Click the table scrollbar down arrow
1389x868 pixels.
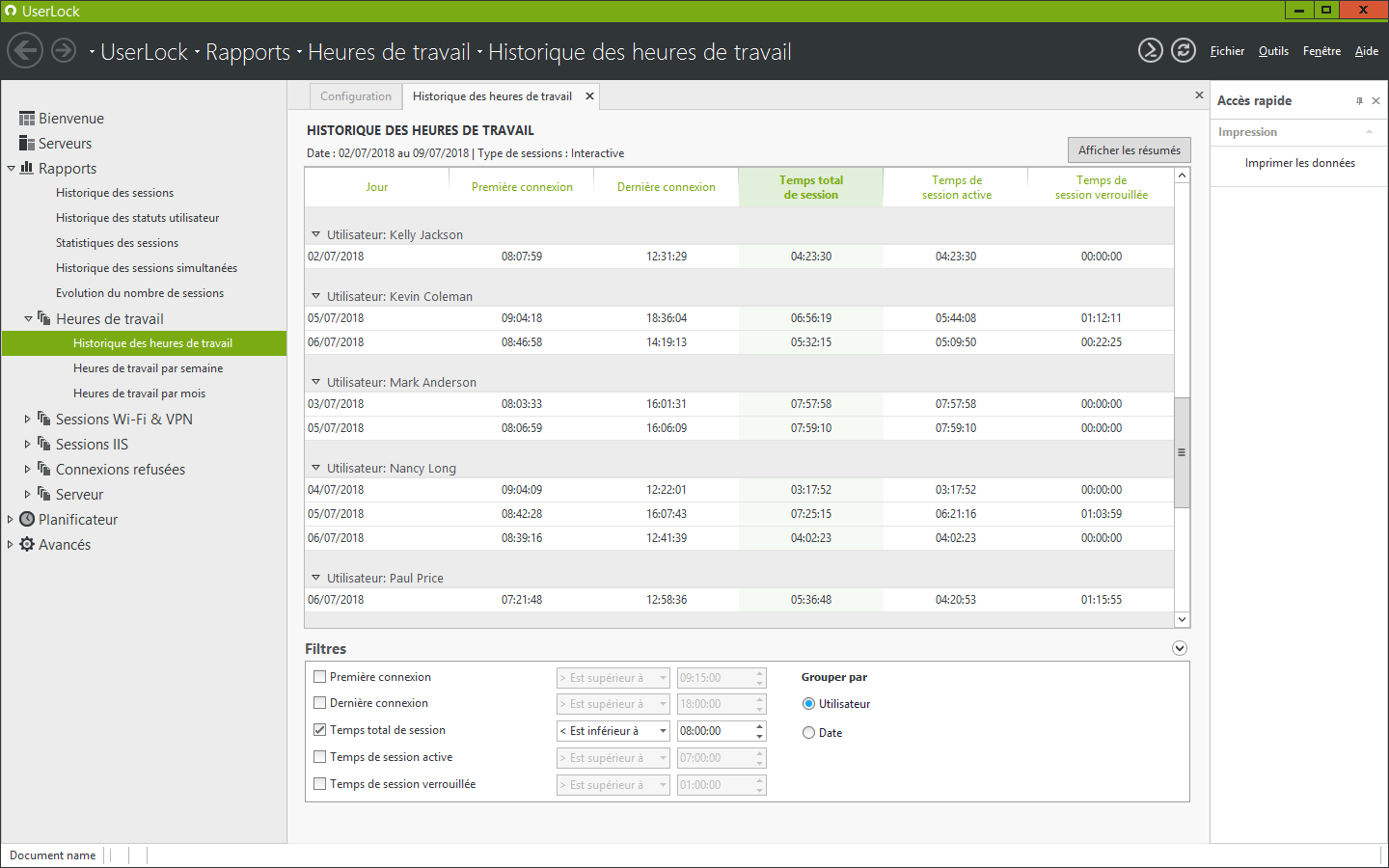(x=1182, y=619)
